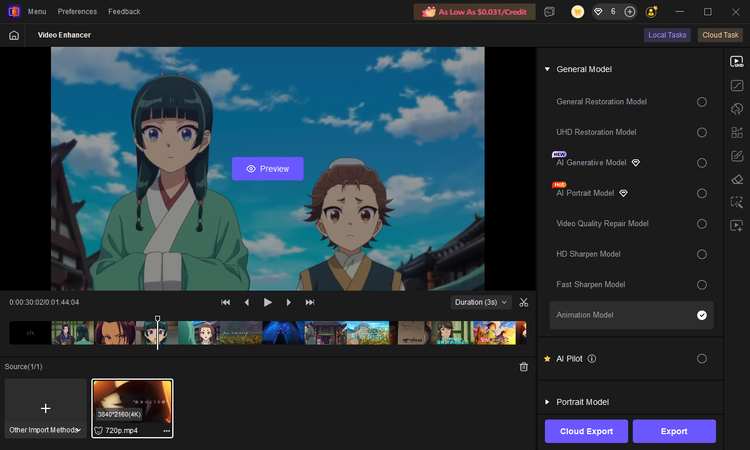Open Other Import Methods dropdown
750x450 pixels.
[x=45, y=430]
